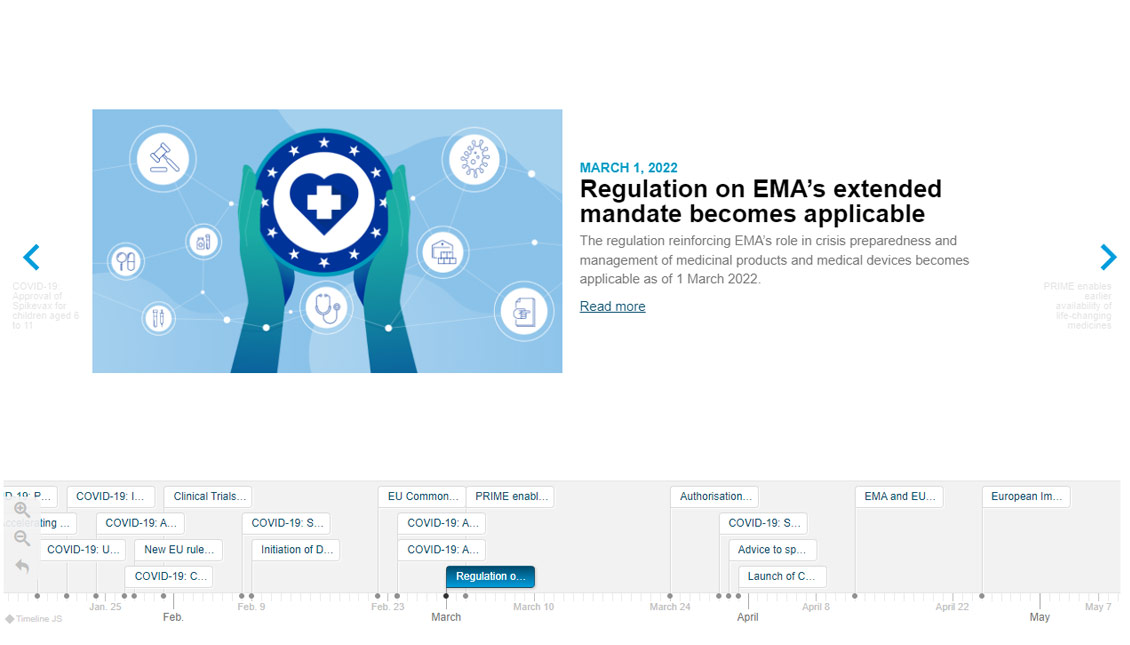
Task: Click the 'EU Common...' event flag
Action: click(422, 496)
